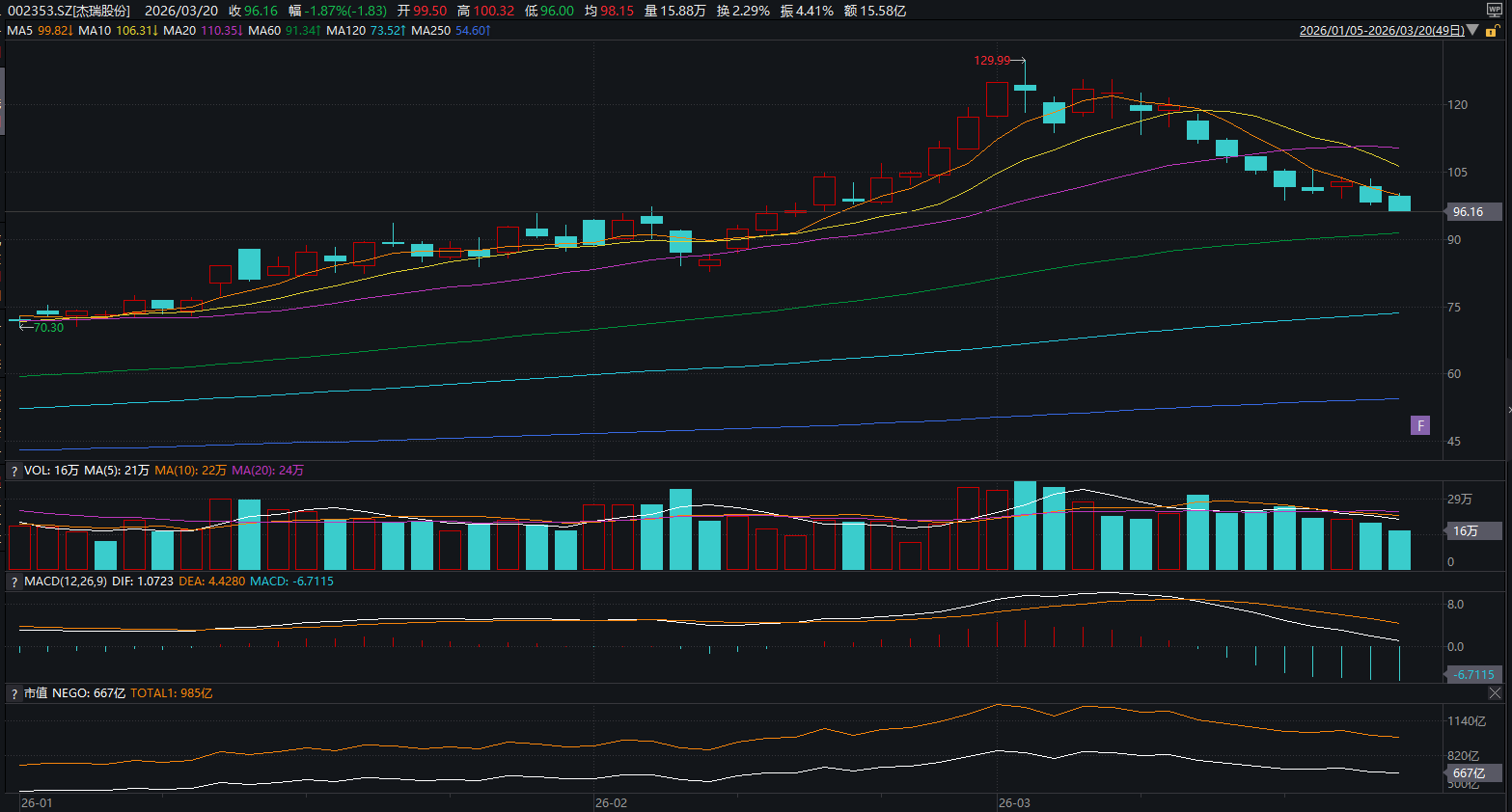This screenshot has height=812, width=1512.
Task: Toggle the orange unlock padlock icon
Action: tap(1491, 31)
